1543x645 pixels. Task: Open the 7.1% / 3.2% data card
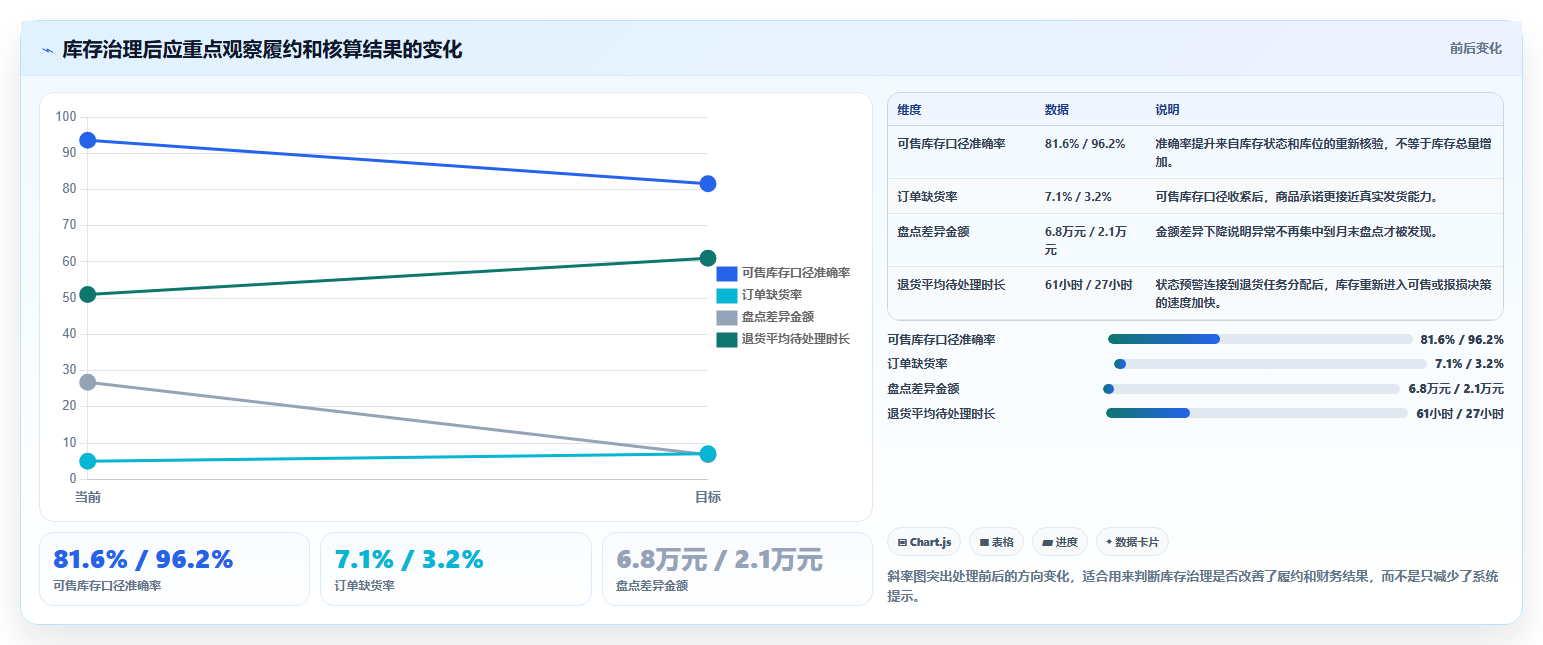click(x=456, y=569)
